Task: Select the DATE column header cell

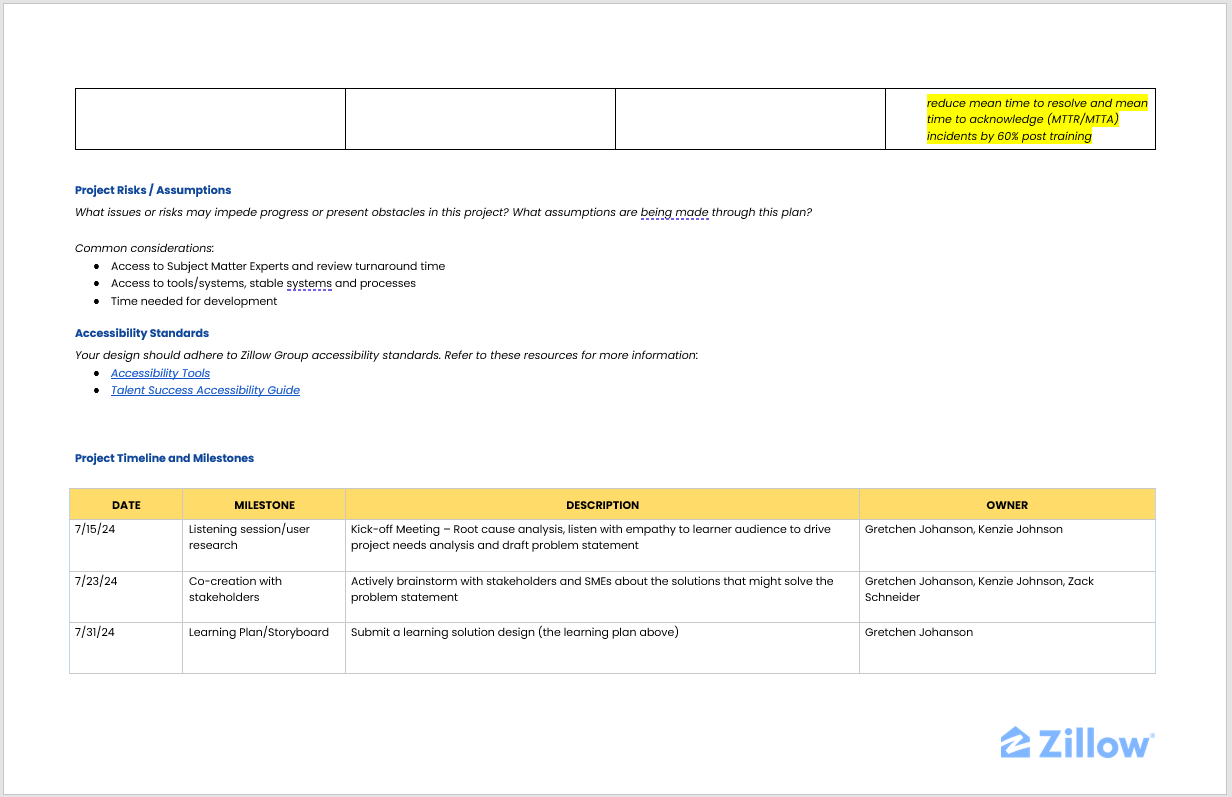Action: tap(126, 505)
